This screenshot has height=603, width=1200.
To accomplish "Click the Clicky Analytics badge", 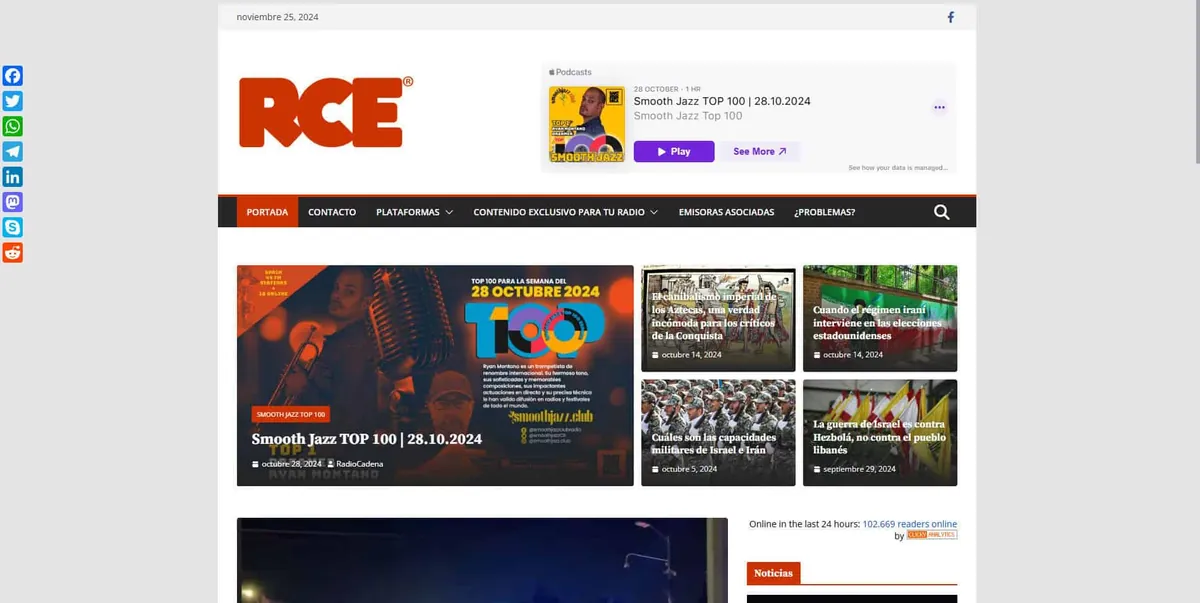I will coord(932,535).
